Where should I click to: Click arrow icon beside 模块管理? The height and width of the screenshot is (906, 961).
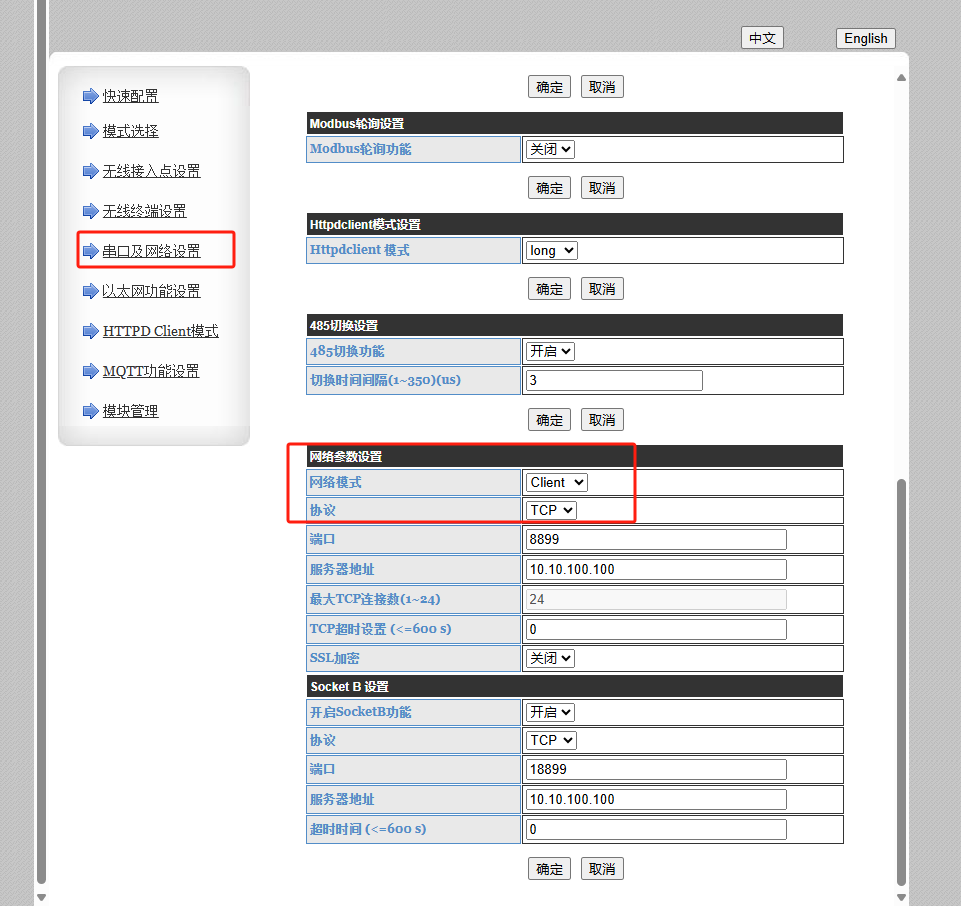pos(90,411)
